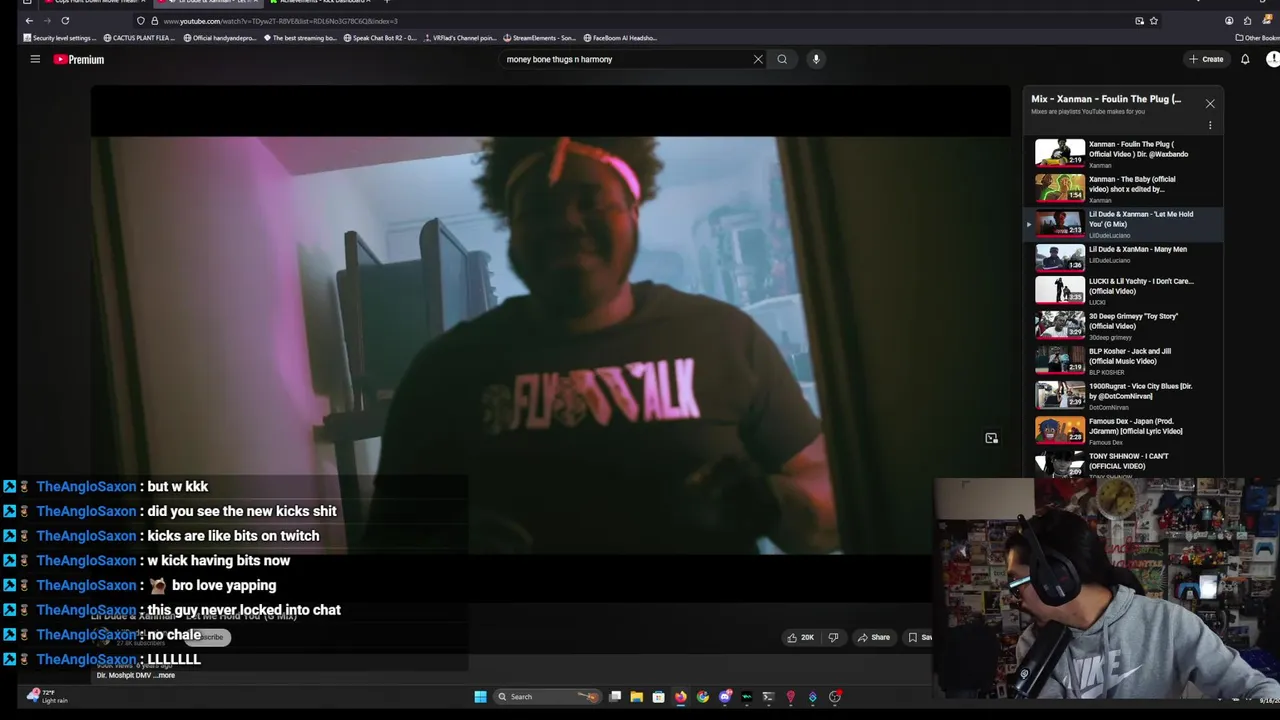Viewport: 1280px width, 720px height.
Task: Play Xanman - The Baby video
Action: pyautogui.click(x=1124, y=187)
